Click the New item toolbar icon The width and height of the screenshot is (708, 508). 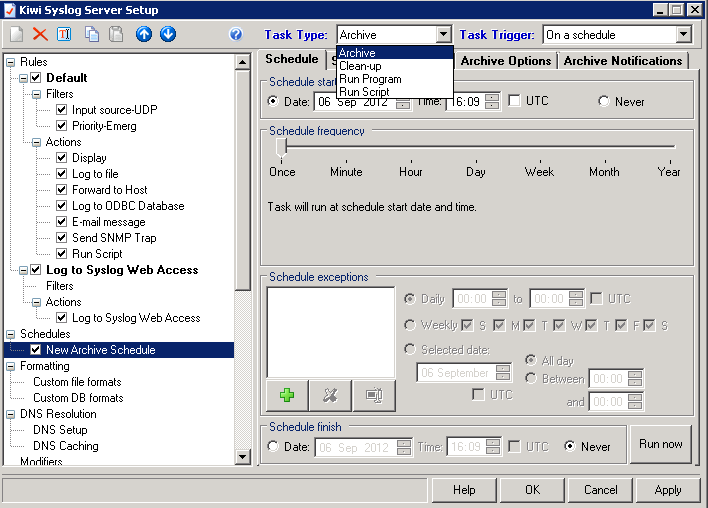point(17,34)
